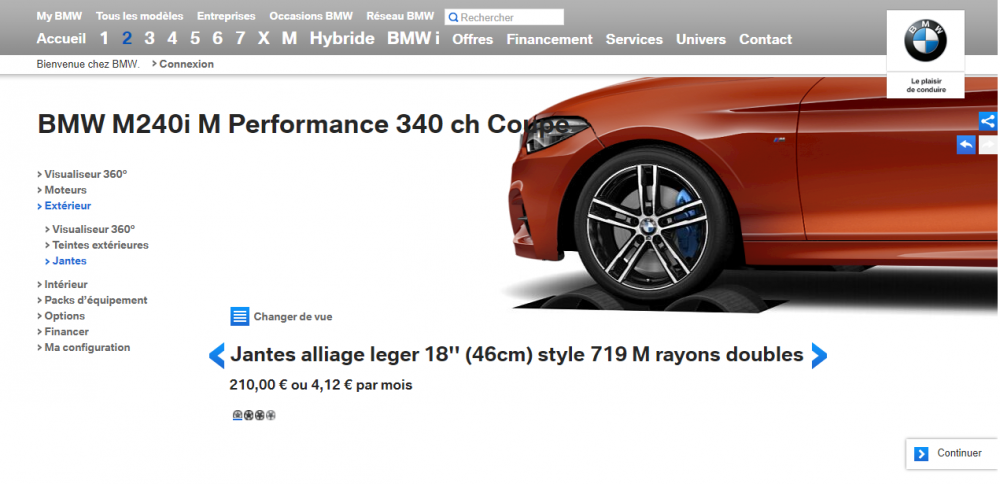The image size is (1000, 484).
Task: Open the Contact menu
Action: pyautogui.click(x=765, y=40)
